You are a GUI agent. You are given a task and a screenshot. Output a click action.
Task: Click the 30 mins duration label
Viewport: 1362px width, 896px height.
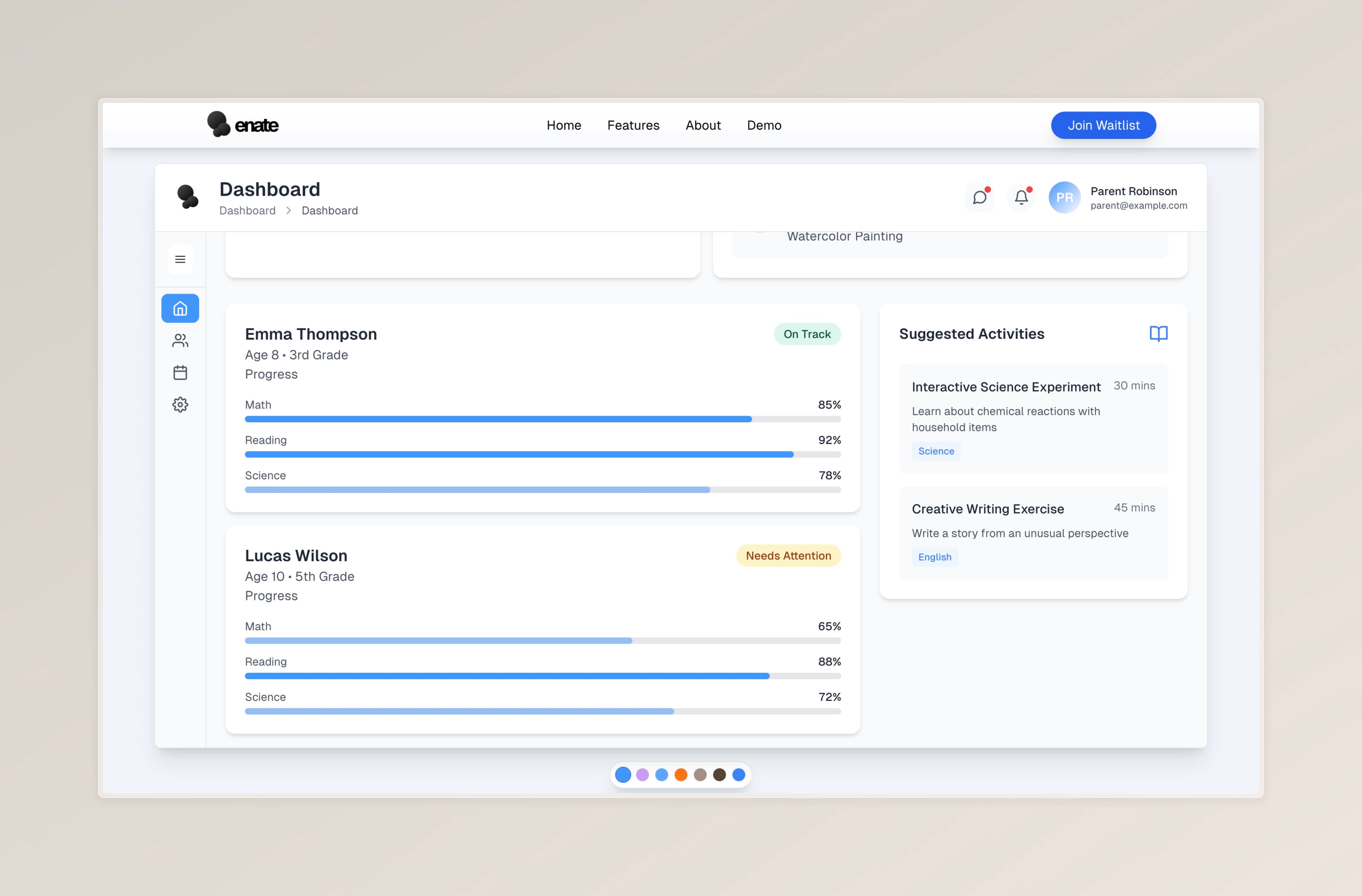[x=1134, y=386]
